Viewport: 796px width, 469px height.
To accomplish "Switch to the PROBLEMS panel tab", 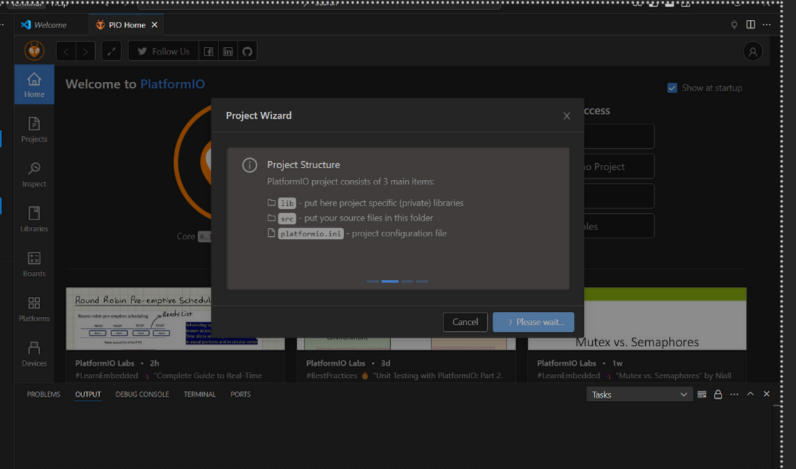I will tap(43, 394).
